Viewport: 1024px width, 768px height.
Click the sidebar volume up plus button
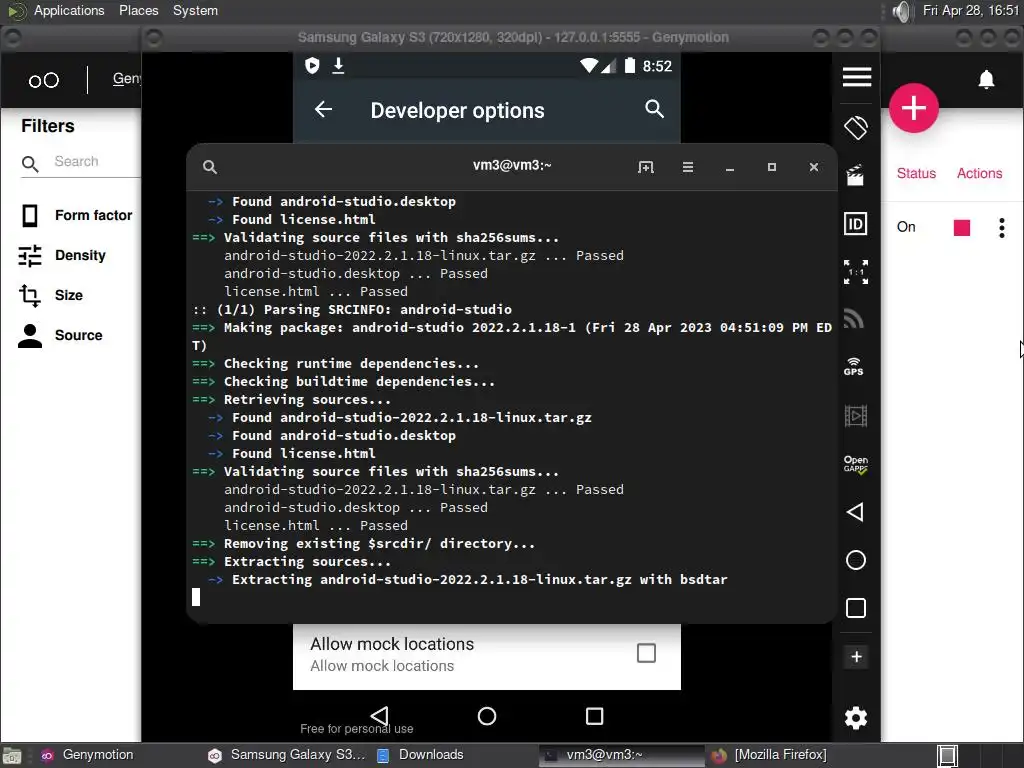coord(856,656)
